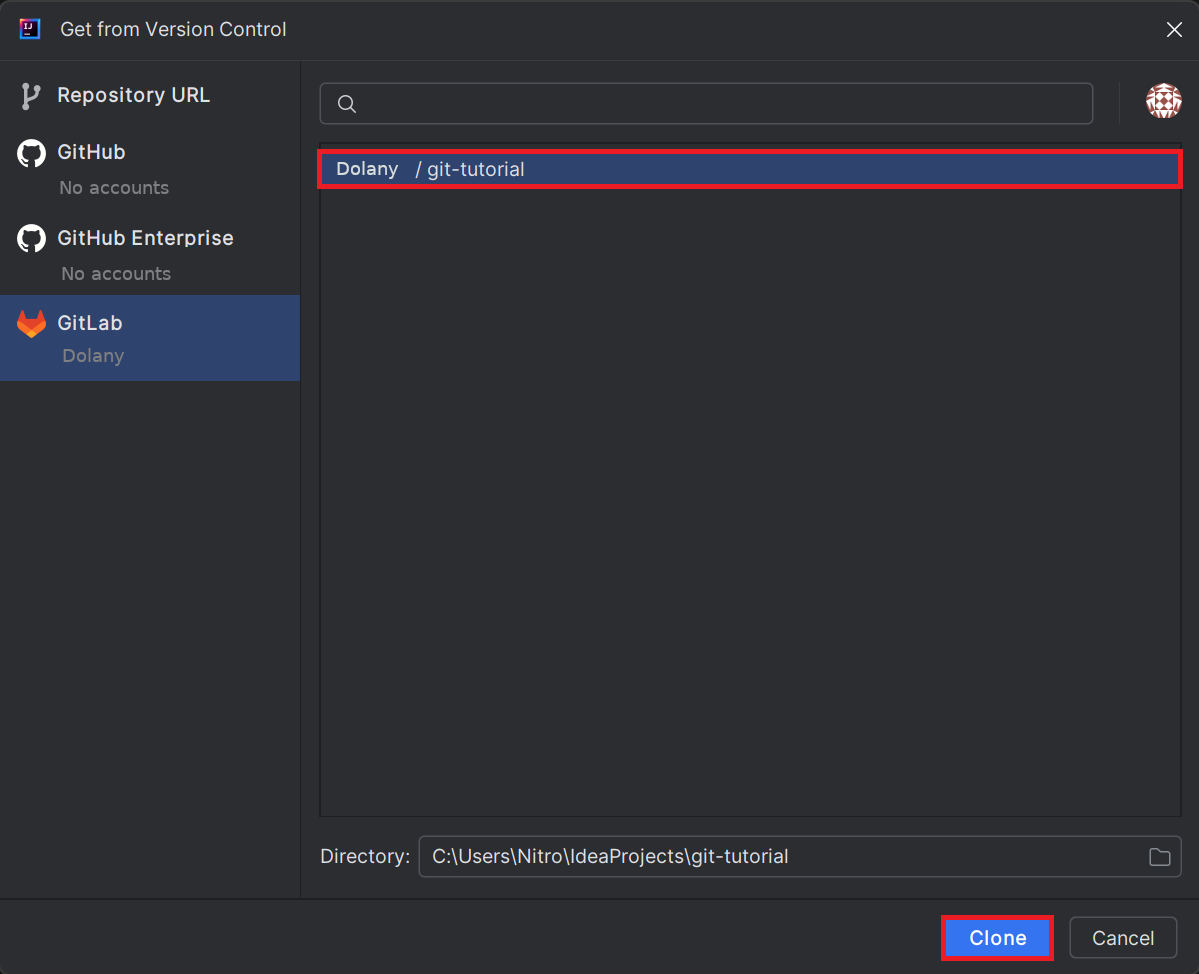Click 'No accounts' text under GitHub
The width and height of the screenshot is (1199, 974).
point(114,188)
